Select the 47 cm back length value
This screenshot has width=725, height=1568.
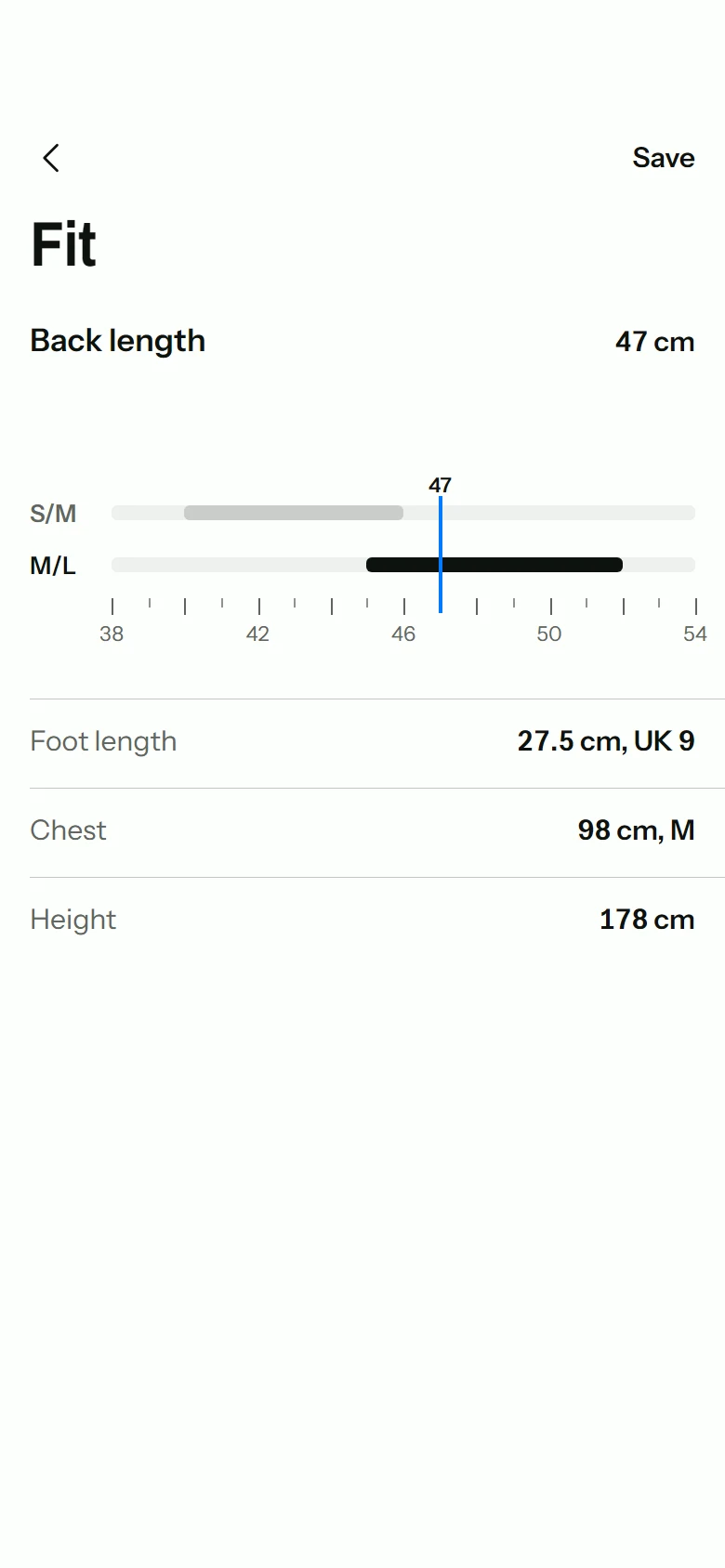click(654, 342)
